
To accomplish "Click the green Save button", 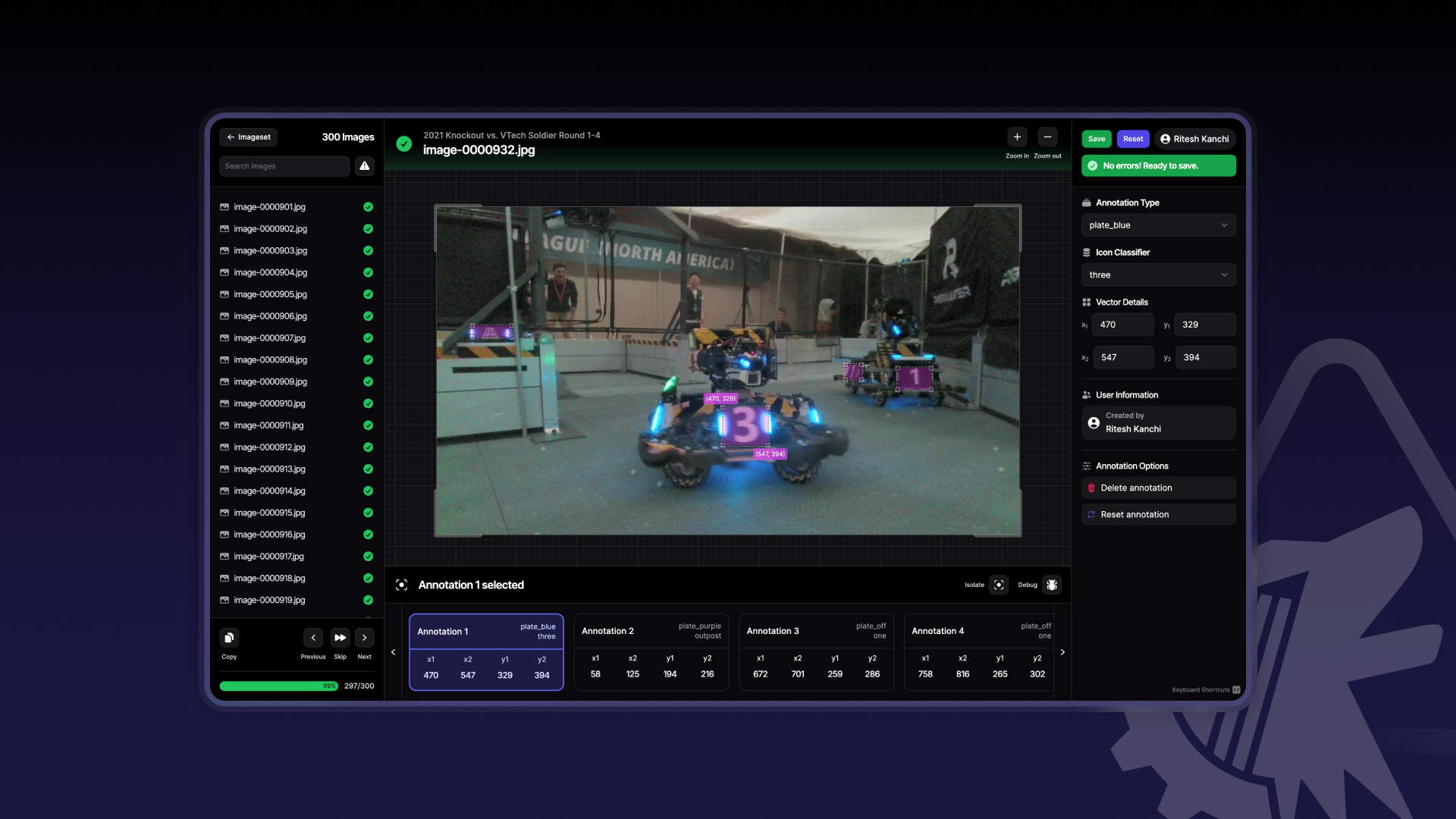I will [1096, 139].
